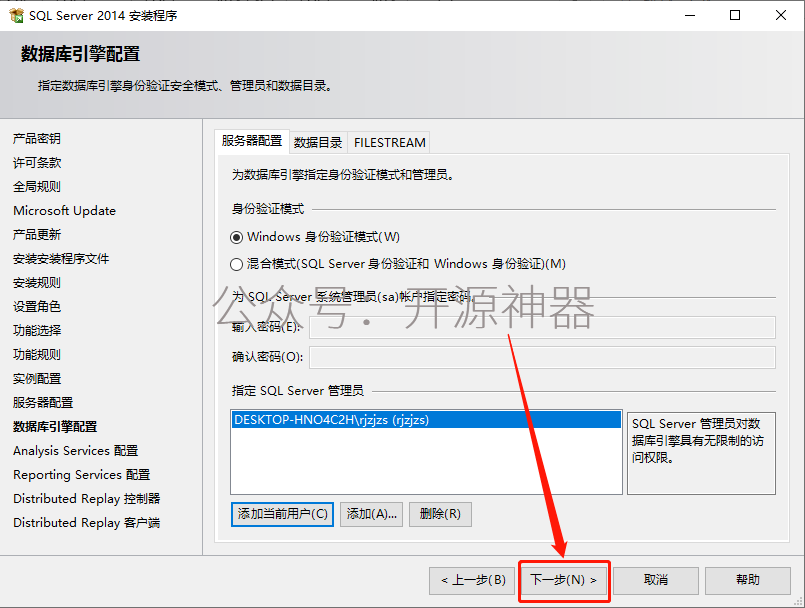Click 安装安装程序文件 step in sidebar

click(x=61, y=258)
